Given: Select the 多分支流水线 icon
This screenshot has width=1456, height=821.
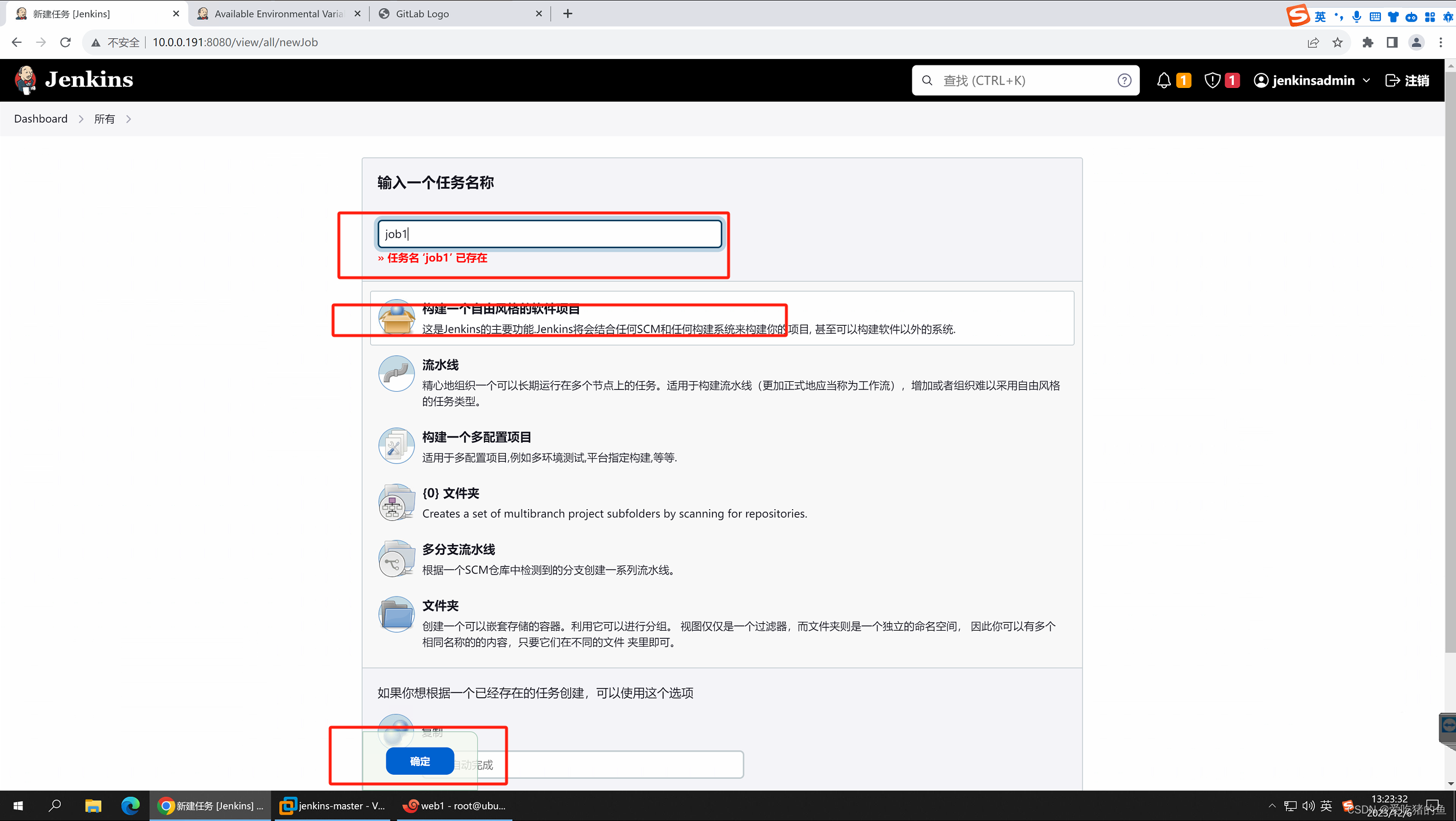Looking at the screenshot, I should [x=396, y=558].
